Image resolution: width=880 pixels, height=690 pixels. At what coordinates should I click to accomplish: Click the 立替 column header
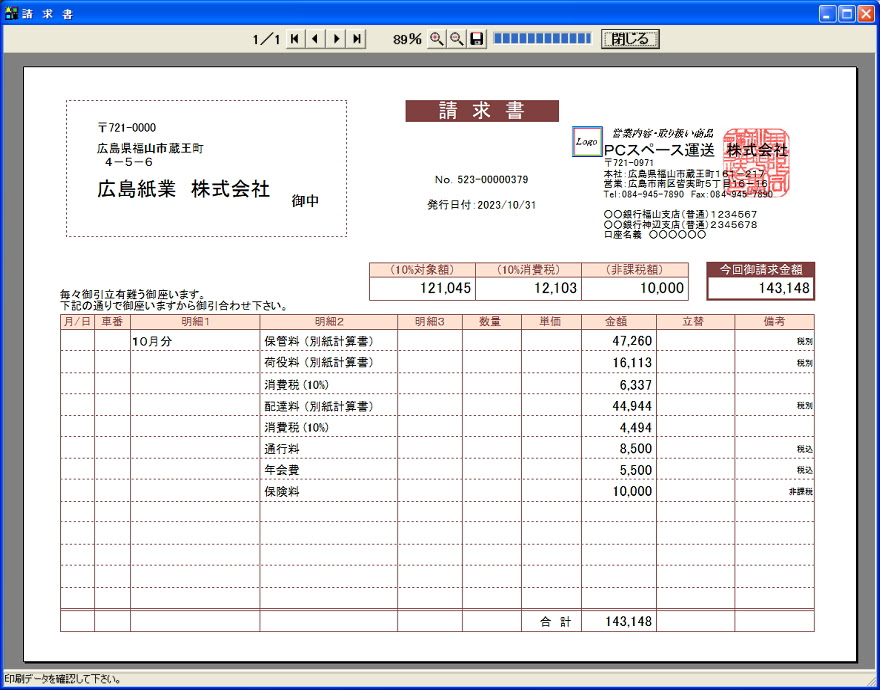695,322
